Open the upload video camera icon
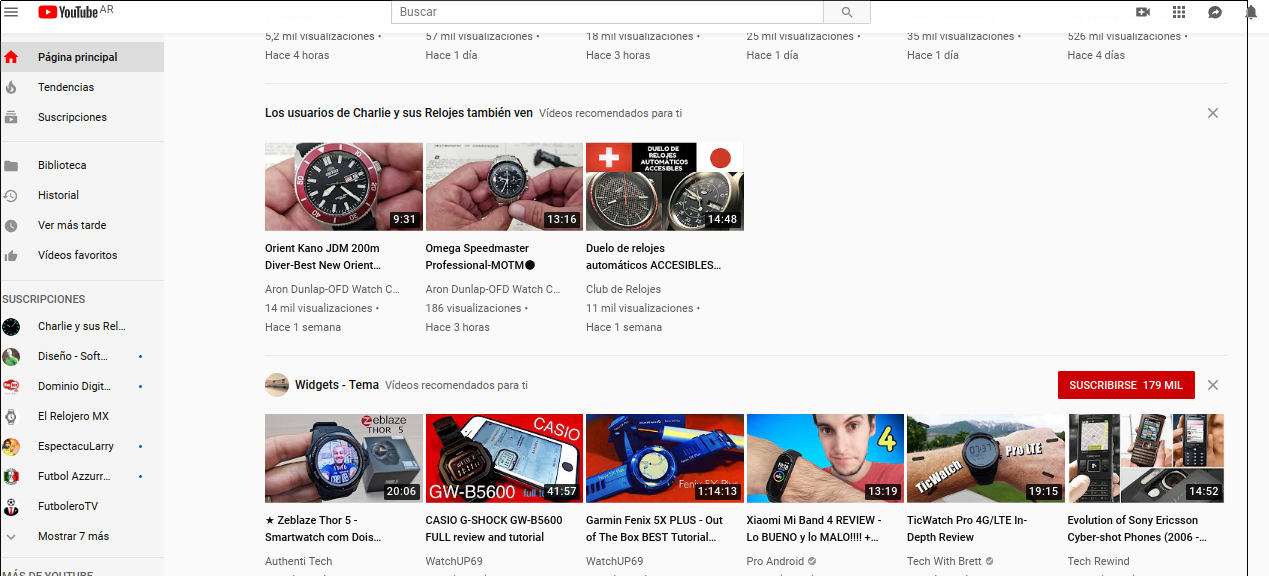Image resolution: width=1269 pixels, height=576 pixels. 1143,12
